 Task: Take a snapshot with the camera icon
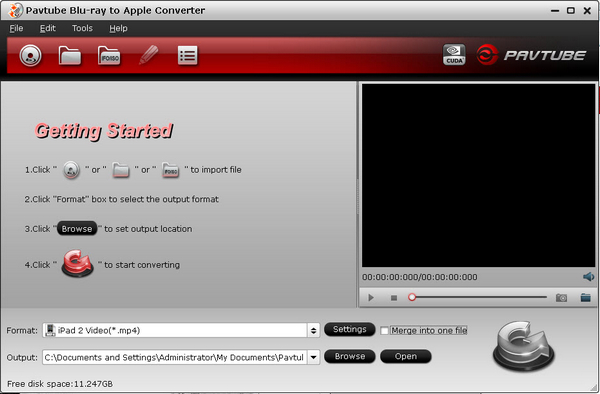[561, 298]
